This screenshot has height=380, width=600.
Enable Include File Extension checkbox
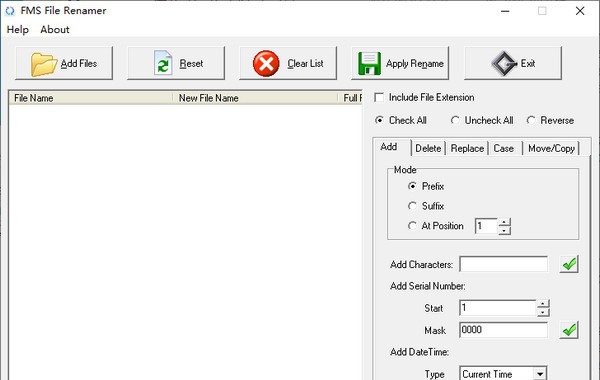tap(379, 98)
